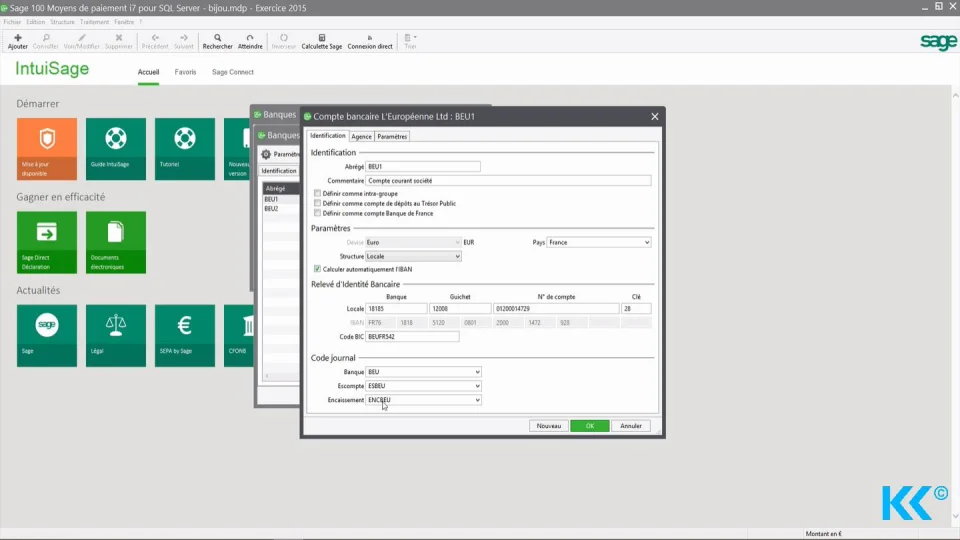The height and width of the screenshot is (540, 960).
Task: Click the Identification tab in Banques window
Action: tap(279, 171)
